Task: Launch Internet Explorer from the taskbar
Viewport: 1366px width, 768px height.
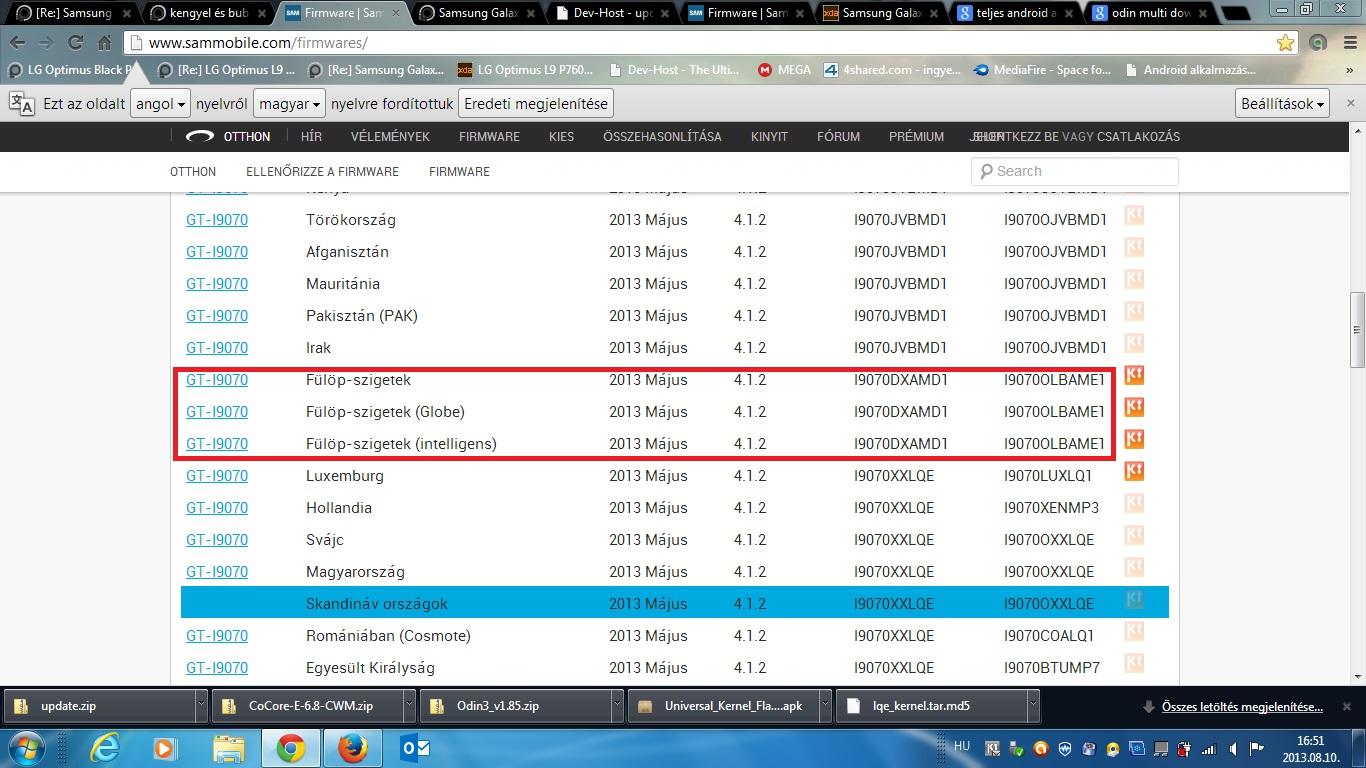Action: [x=105, y=748]
